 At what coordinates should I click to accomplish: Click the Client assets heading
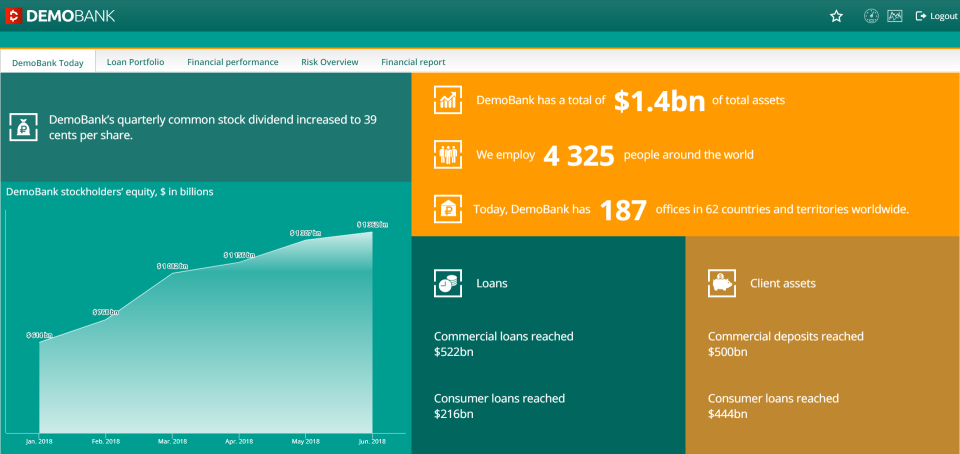[x=783, y=283]
